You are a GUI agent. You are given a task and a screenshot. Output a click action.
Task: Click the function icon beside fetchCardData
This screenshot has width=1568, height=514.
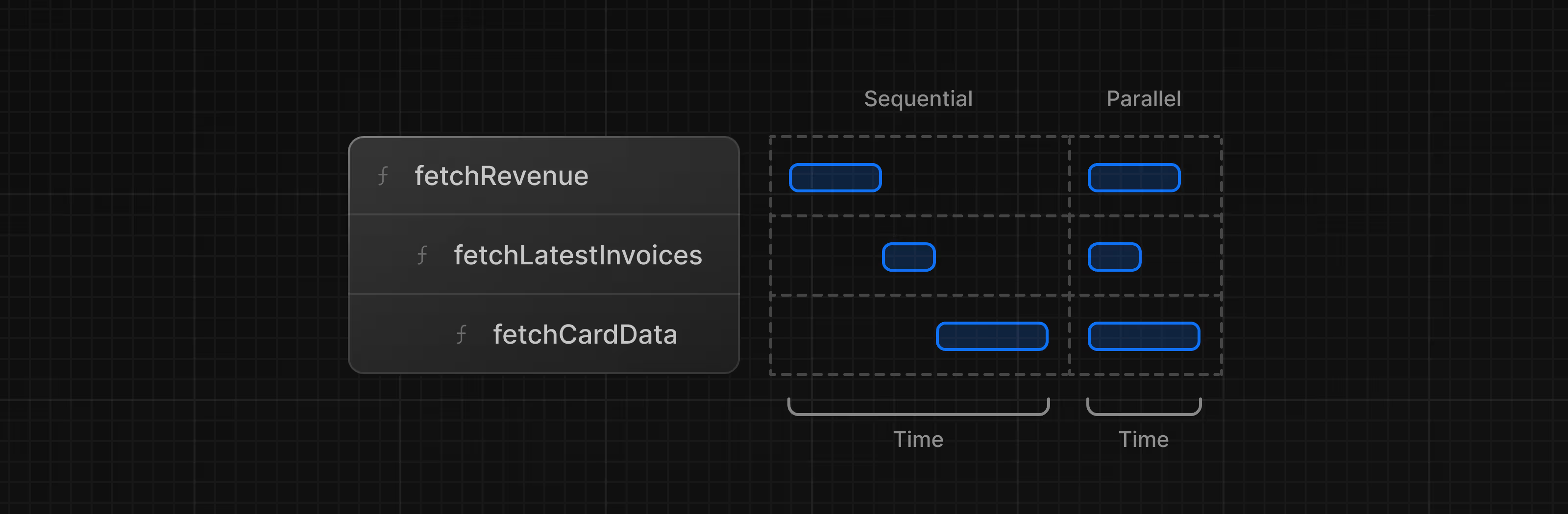[462, 334]
